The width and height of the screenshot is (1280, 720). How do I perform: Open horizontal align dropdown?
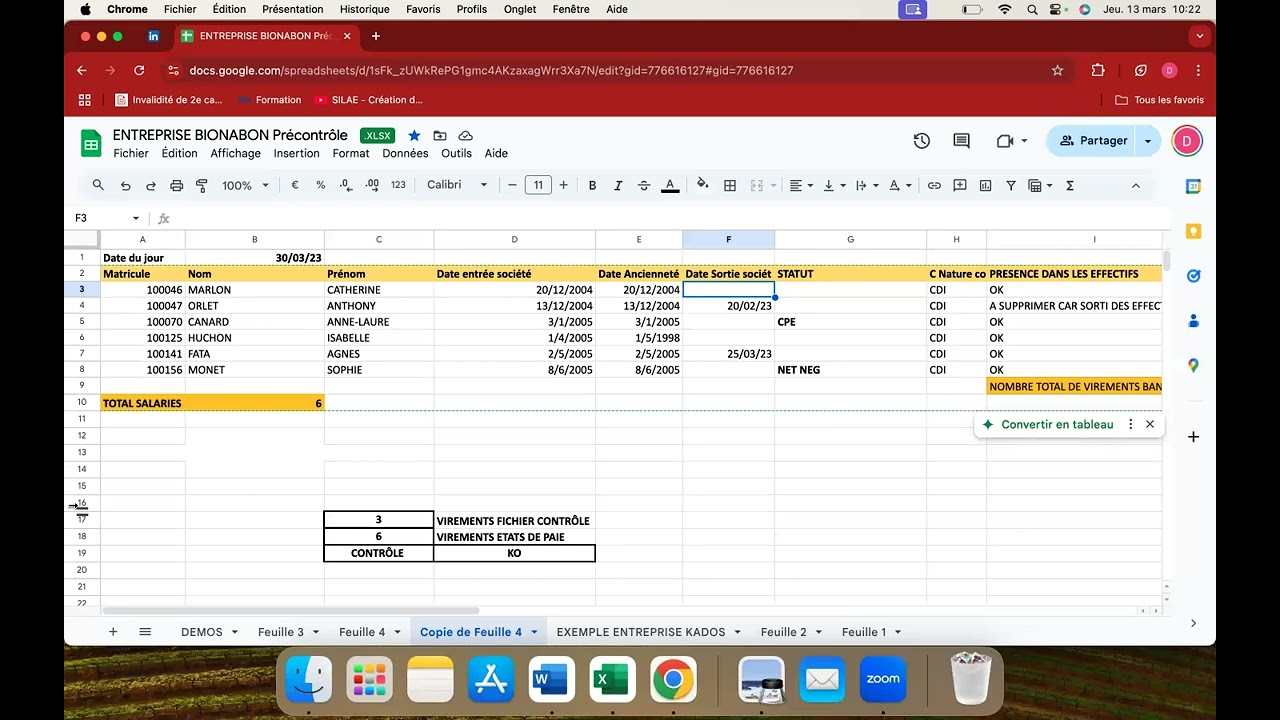(801, 185)
